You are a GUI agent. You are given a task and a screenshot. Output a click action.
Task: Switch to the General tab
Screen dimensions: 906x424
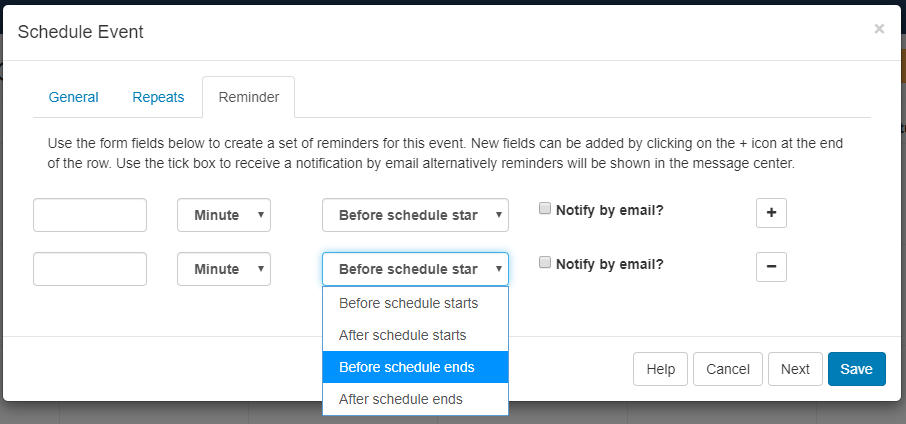click(74, 97)
